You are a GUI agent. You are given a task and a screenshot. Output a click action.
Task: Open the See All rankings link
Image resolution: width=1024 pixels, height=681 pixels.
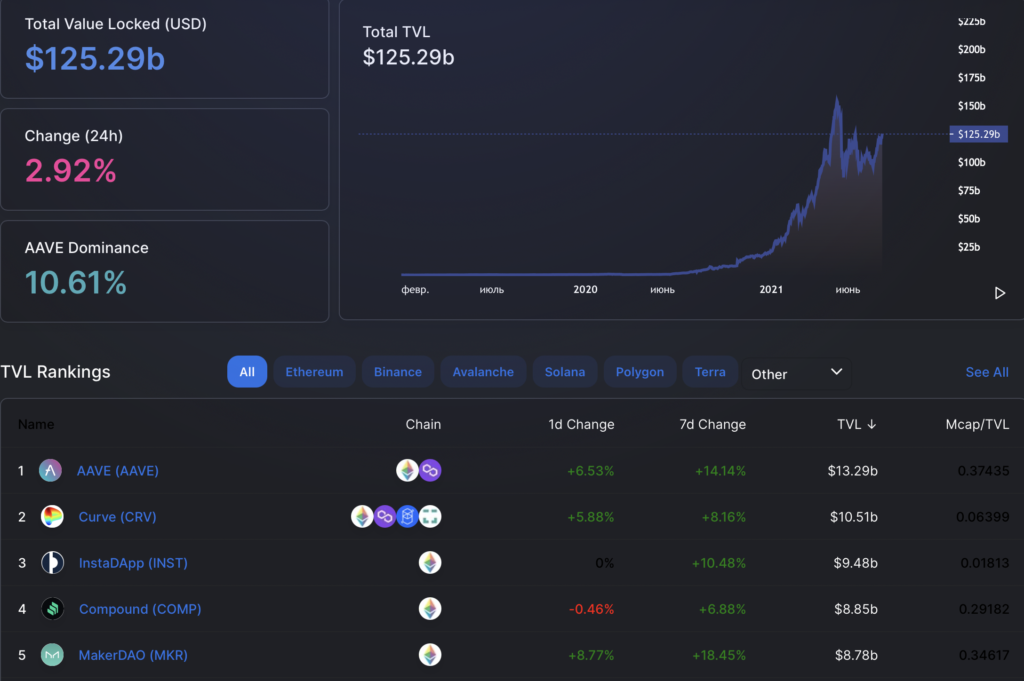[987, 371]
